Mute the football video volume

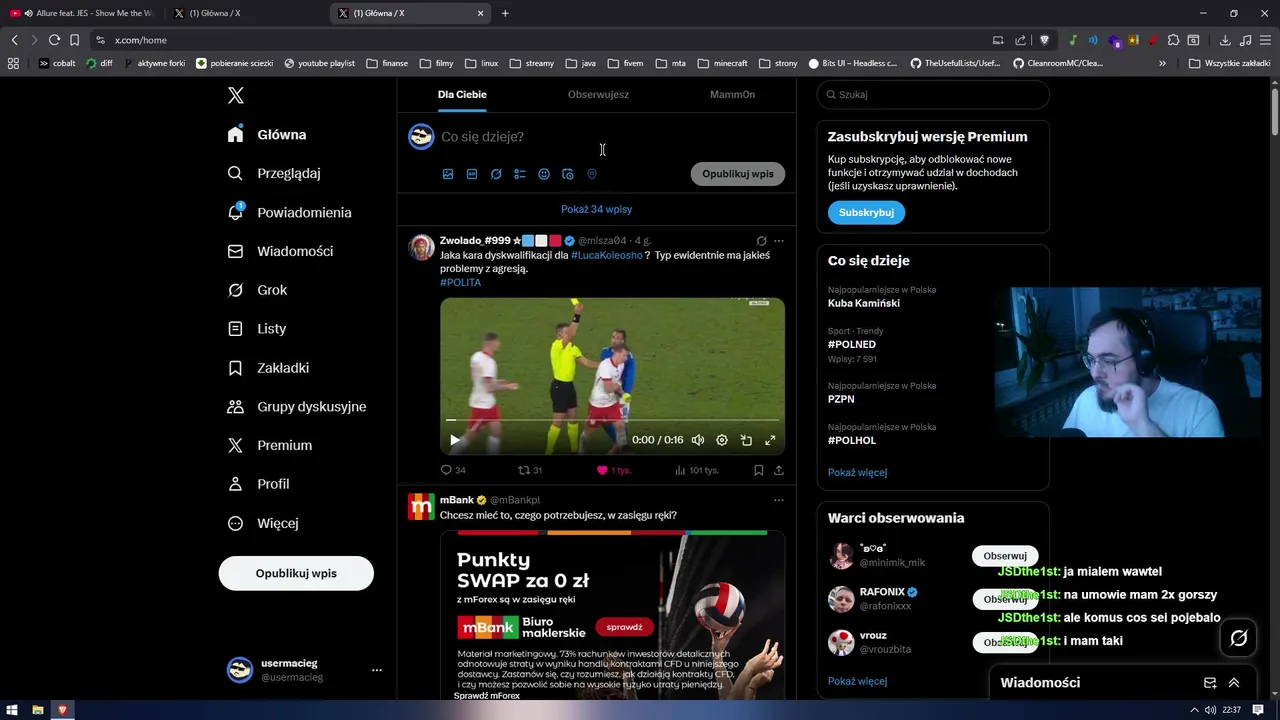(x=698, y=440)
